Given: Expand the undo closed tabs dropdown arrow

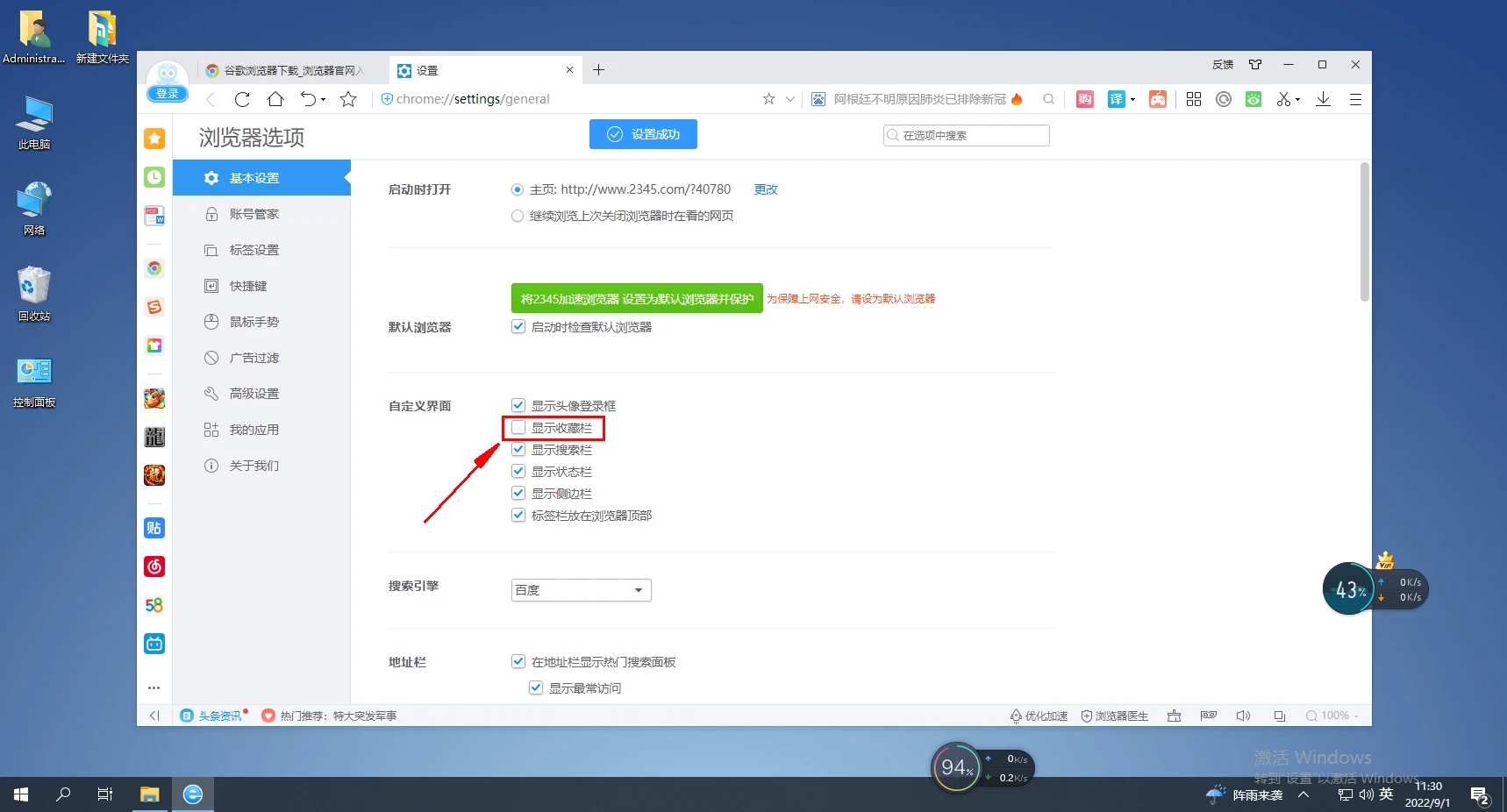Looking at the screenshot, I should click(324, 99).
